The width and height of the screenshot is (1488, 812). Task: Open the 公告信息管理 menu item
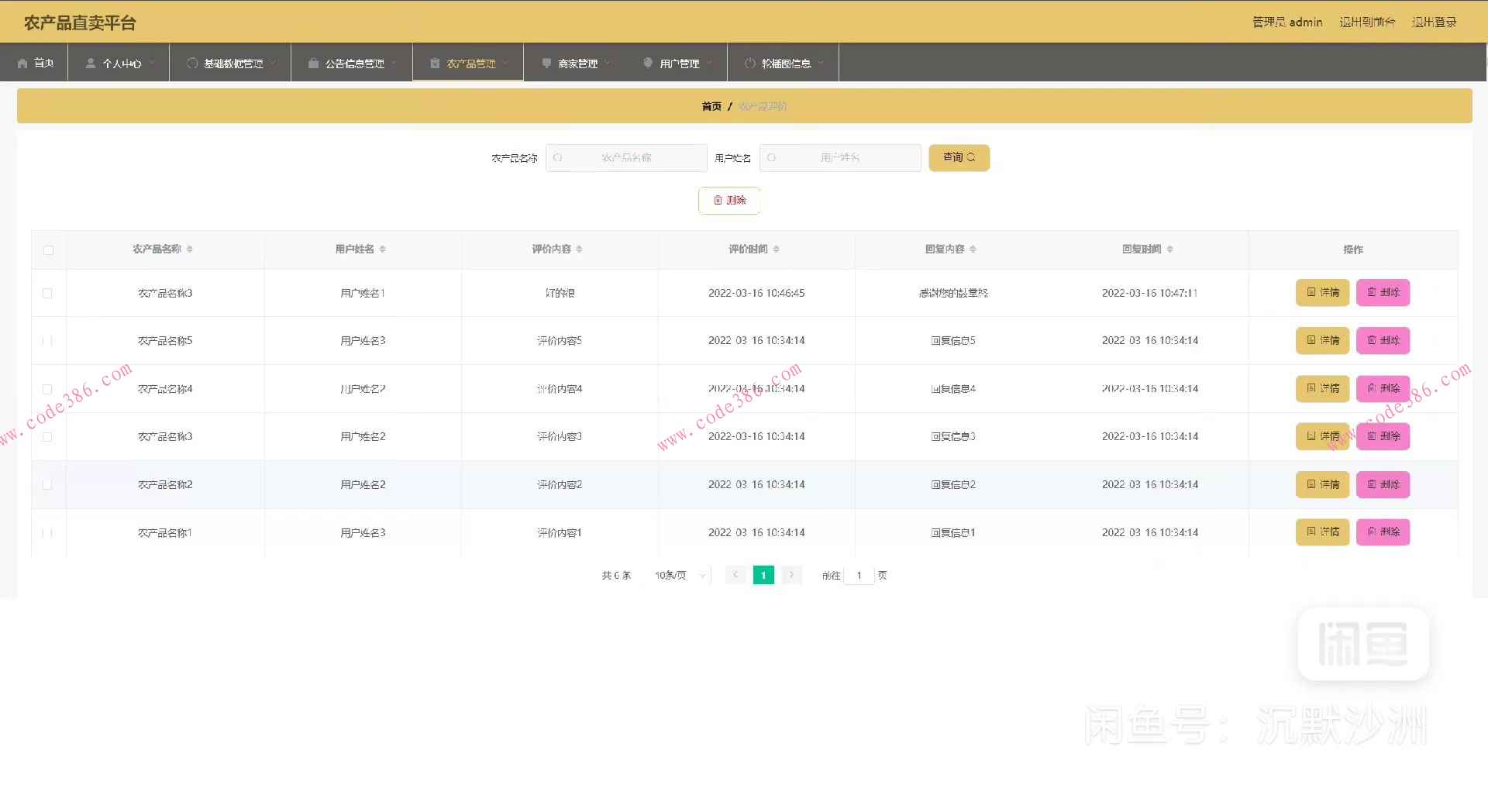[353, 64]
